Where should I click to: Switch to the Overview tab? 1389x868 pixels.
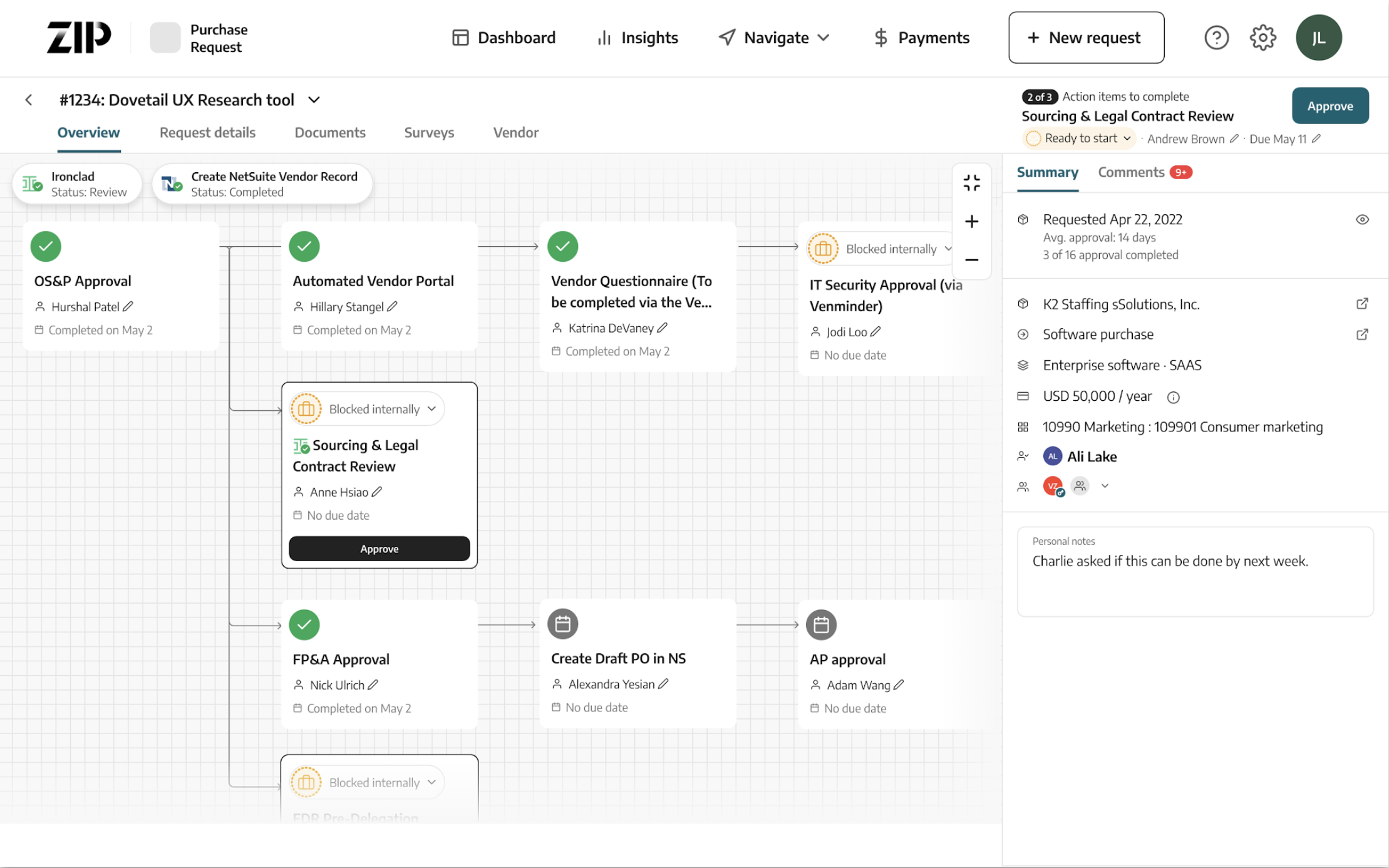click(88, 133)
